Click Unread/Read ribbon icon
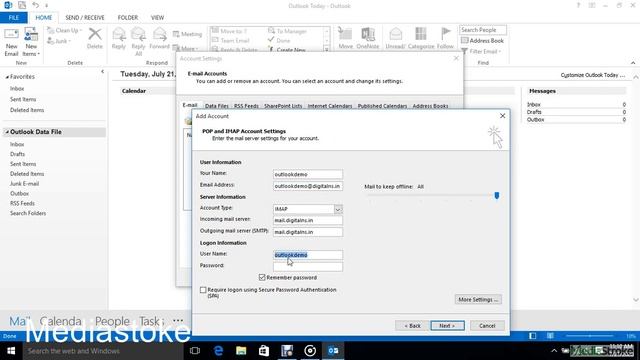Screen dimensions: 640x360 395,39
